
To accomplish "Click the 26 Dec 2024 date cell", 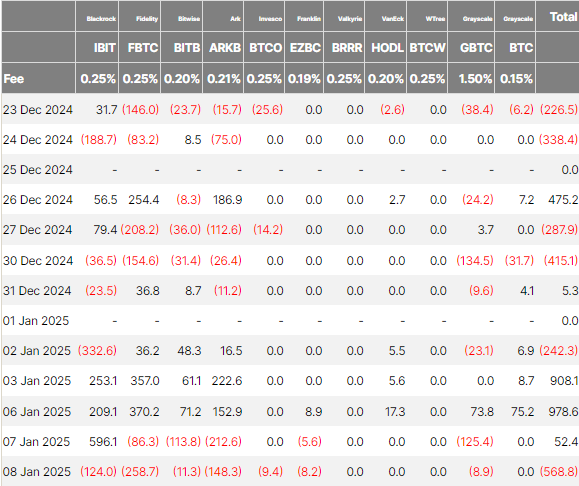I will (x=38, y=199).
